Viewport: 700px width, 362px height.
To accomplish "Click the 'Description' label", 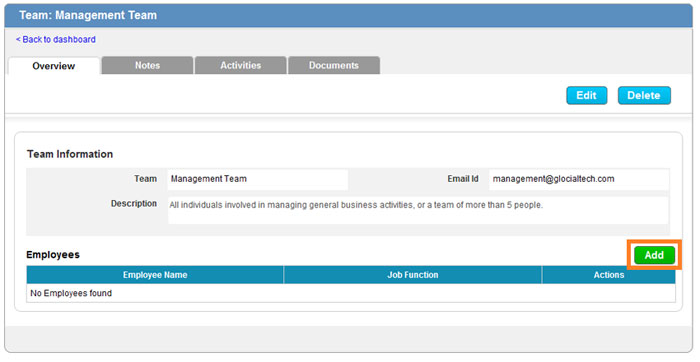I will pyautogui.click(x=134, y=204).
